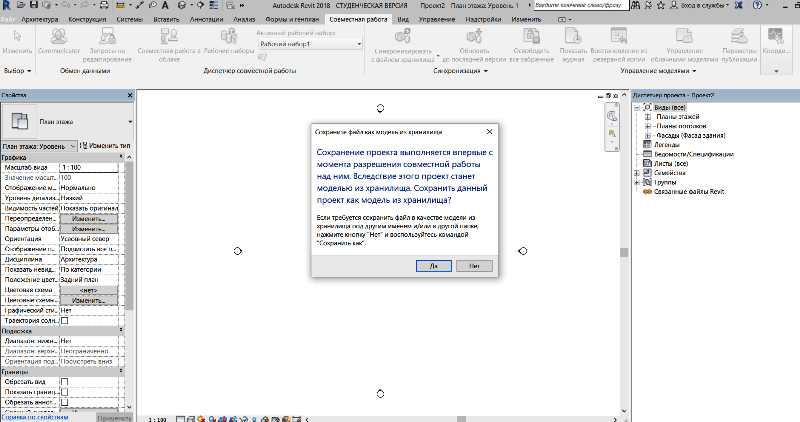
Task: Toggle the Траектория солн. checkbox
Action: (x=64, y=321)
